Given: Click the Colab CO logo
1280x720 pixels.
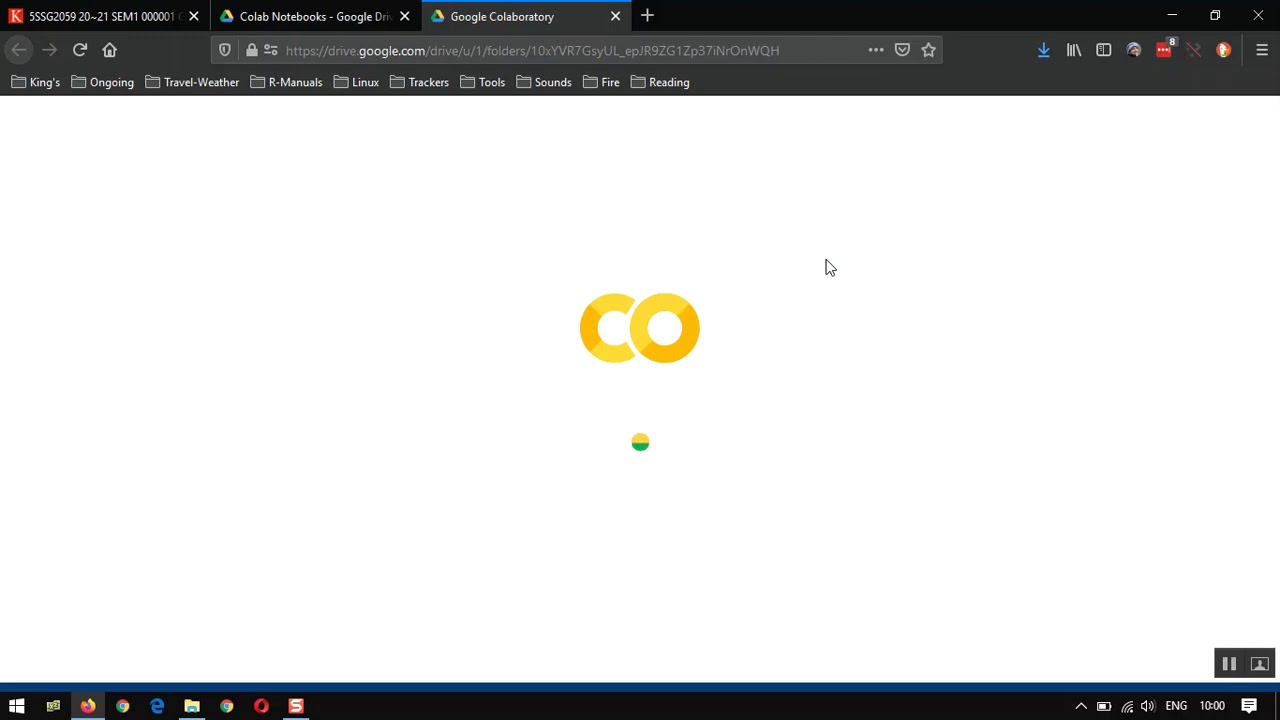Looking at the screenshot, I should (640, 328).
